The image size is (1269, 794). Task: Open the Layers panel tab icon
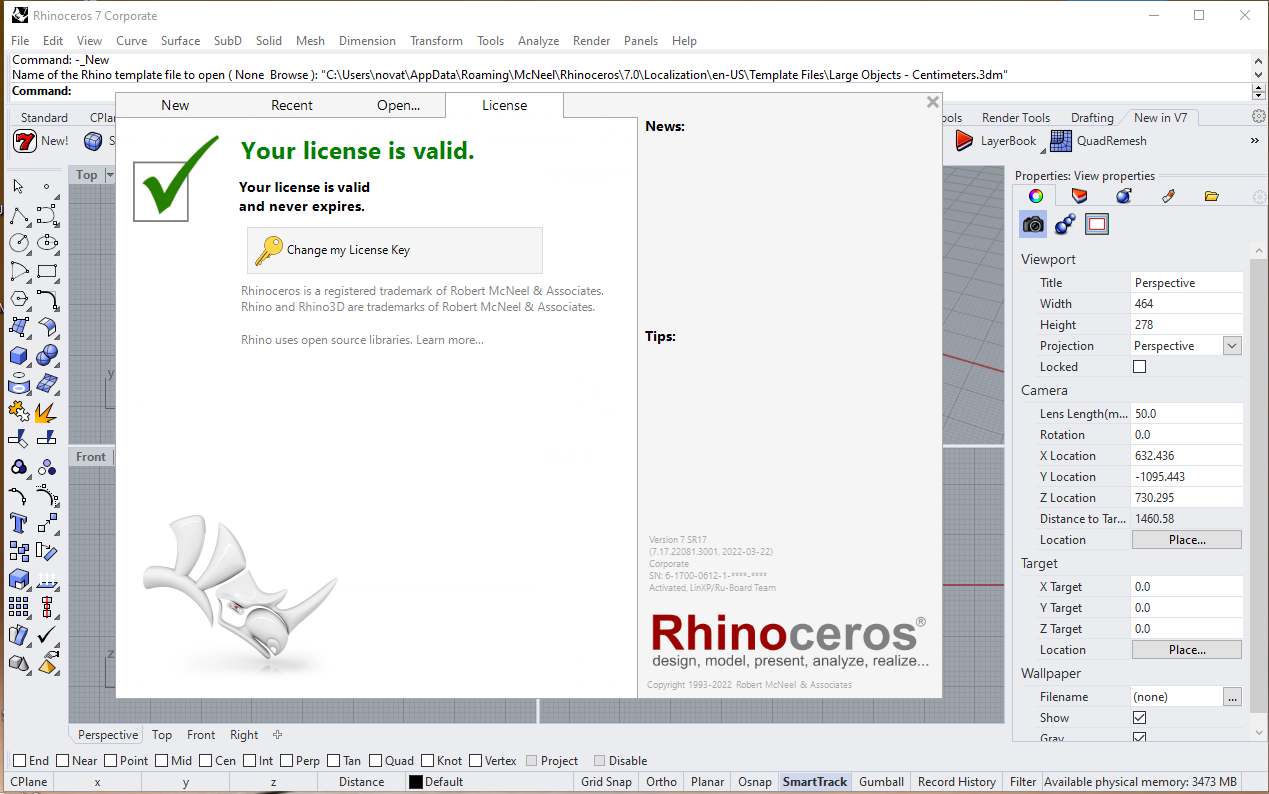point(1080,196)
